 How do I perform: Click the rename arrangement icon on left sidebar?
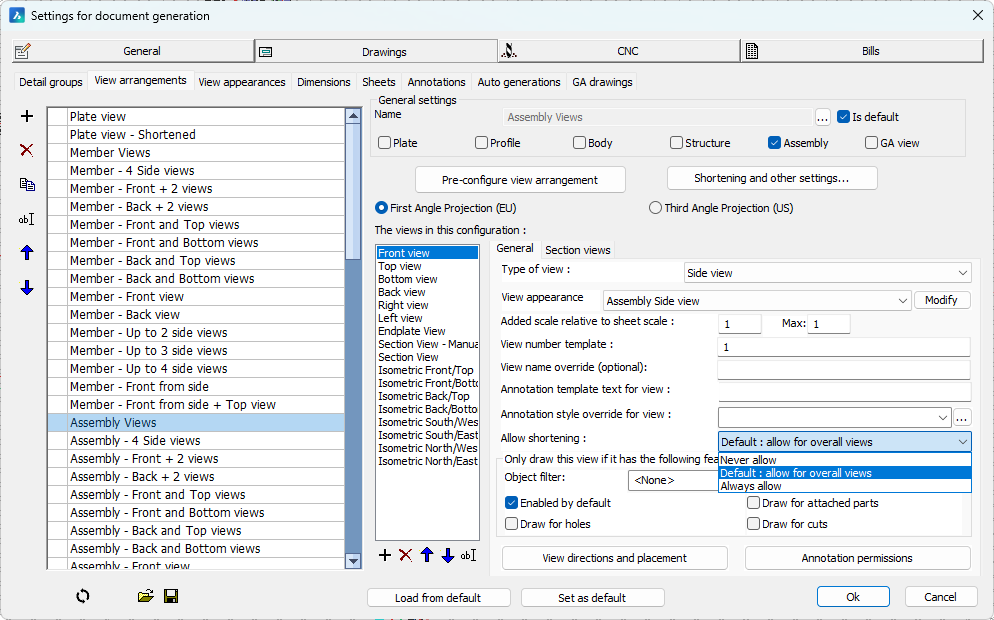pos(27,219)
